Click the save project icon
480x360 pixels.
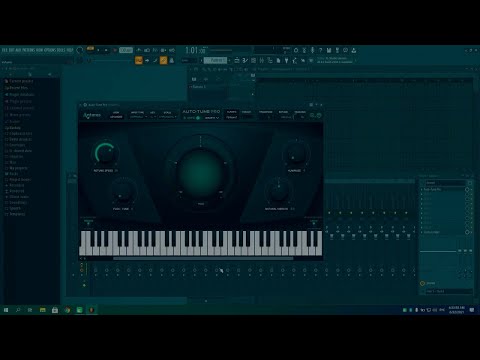click(329, 50)
